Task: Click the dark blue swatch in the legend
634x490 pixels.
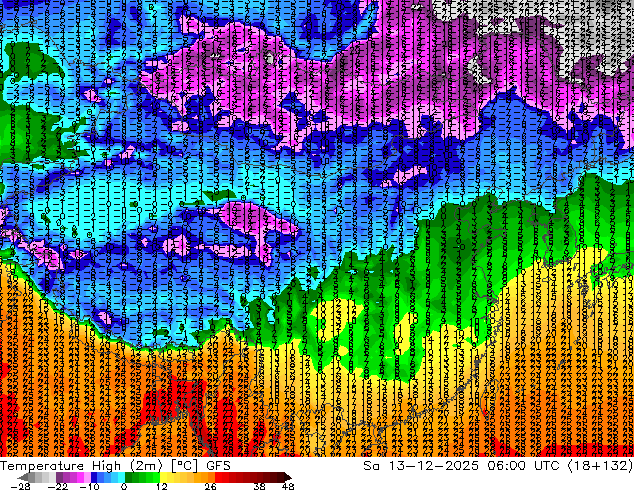Action: tap(94, 477)
